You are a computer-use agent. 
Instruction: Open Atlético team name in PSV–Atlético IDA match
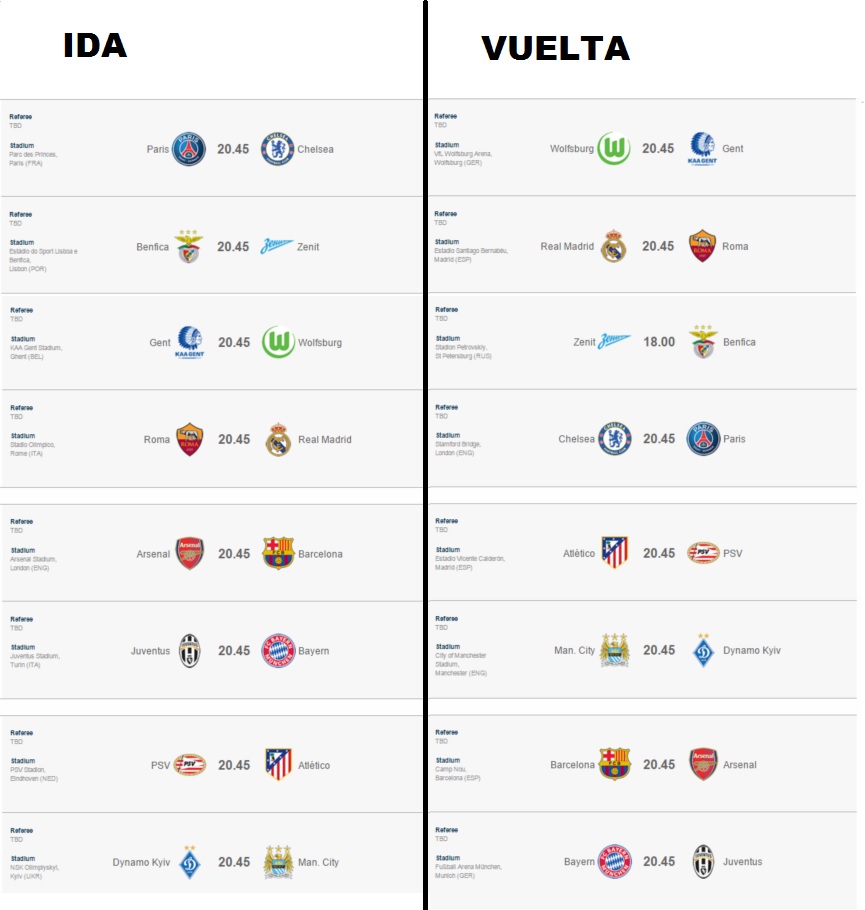pos(313,765)
